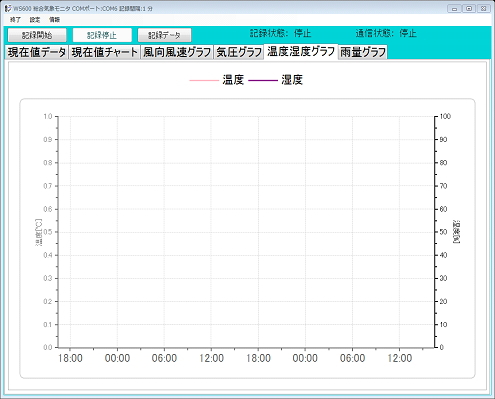495x399 pixels.
Task: Switch to the 現在値チャート tab
Action: click(104, 52)
